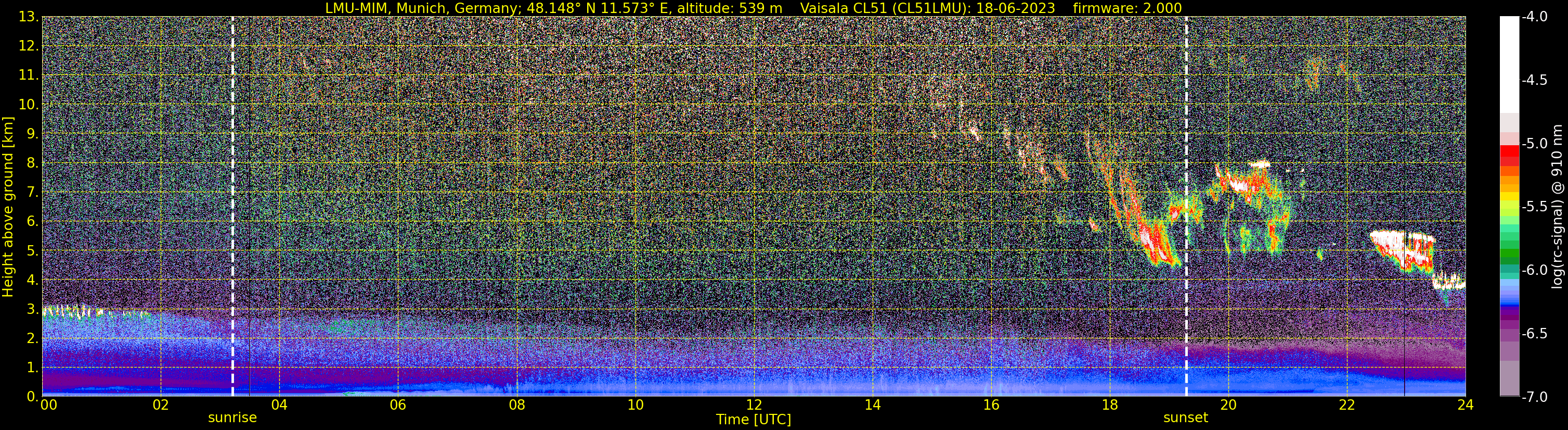Click the 'sunrise' label below the axis
Image resolution: width=1568 pixels, height=430 pixels.
[232, 418]
